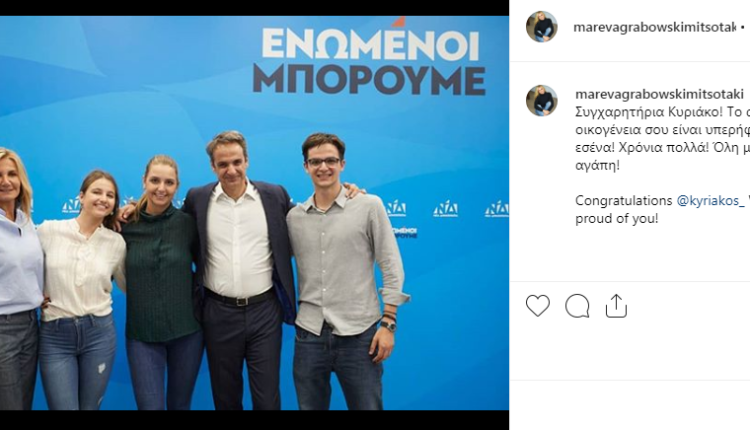Click the woman in the dark green turtleneck
The height and width of the screenshot is (430, 750).
160,282
